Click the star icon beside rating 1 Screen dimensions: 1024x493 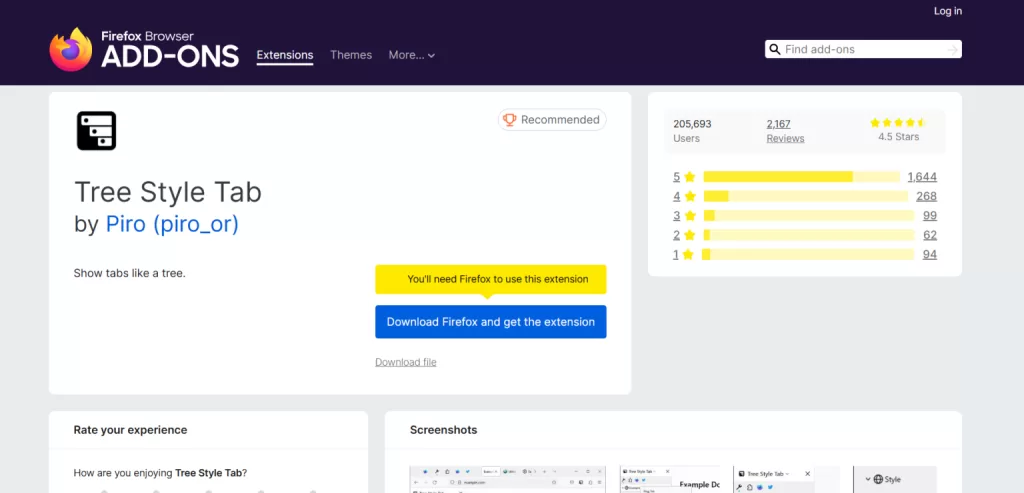pyautogui.click(x=689, y=255)
